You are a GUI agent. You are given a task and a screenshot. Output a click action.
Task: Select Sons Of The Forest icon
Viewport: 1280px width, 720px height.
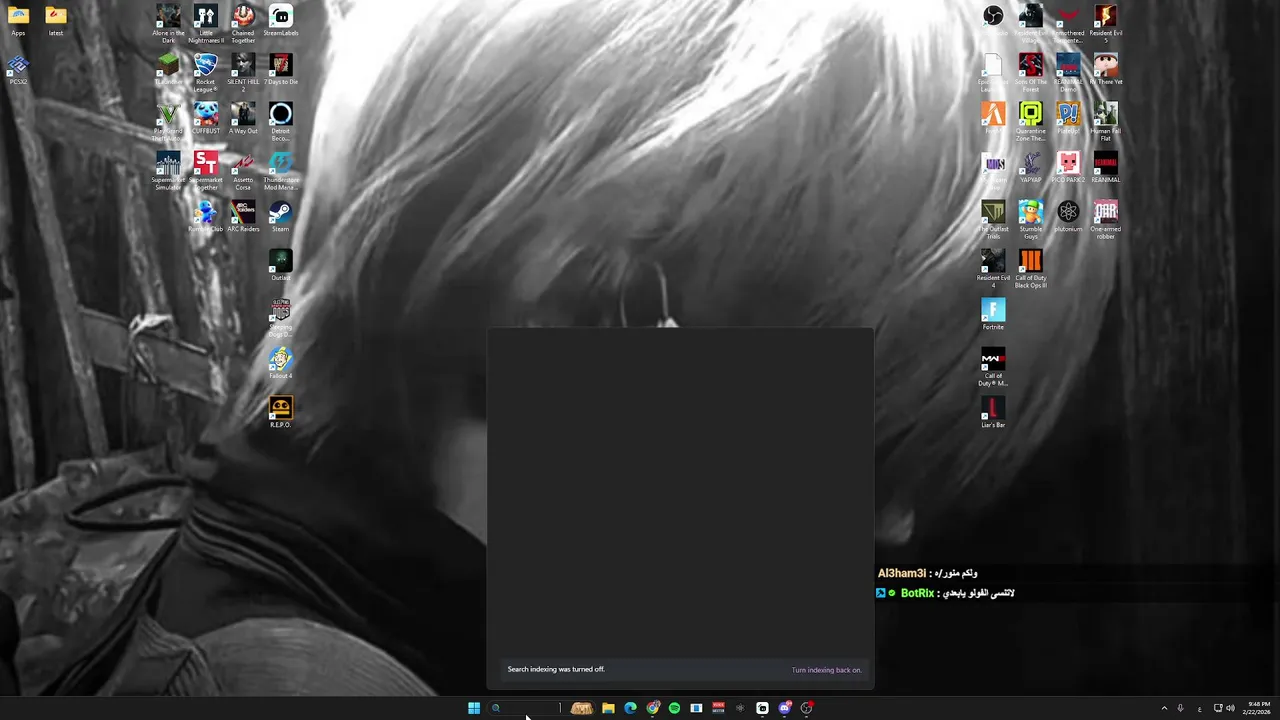click(1031, 73)
